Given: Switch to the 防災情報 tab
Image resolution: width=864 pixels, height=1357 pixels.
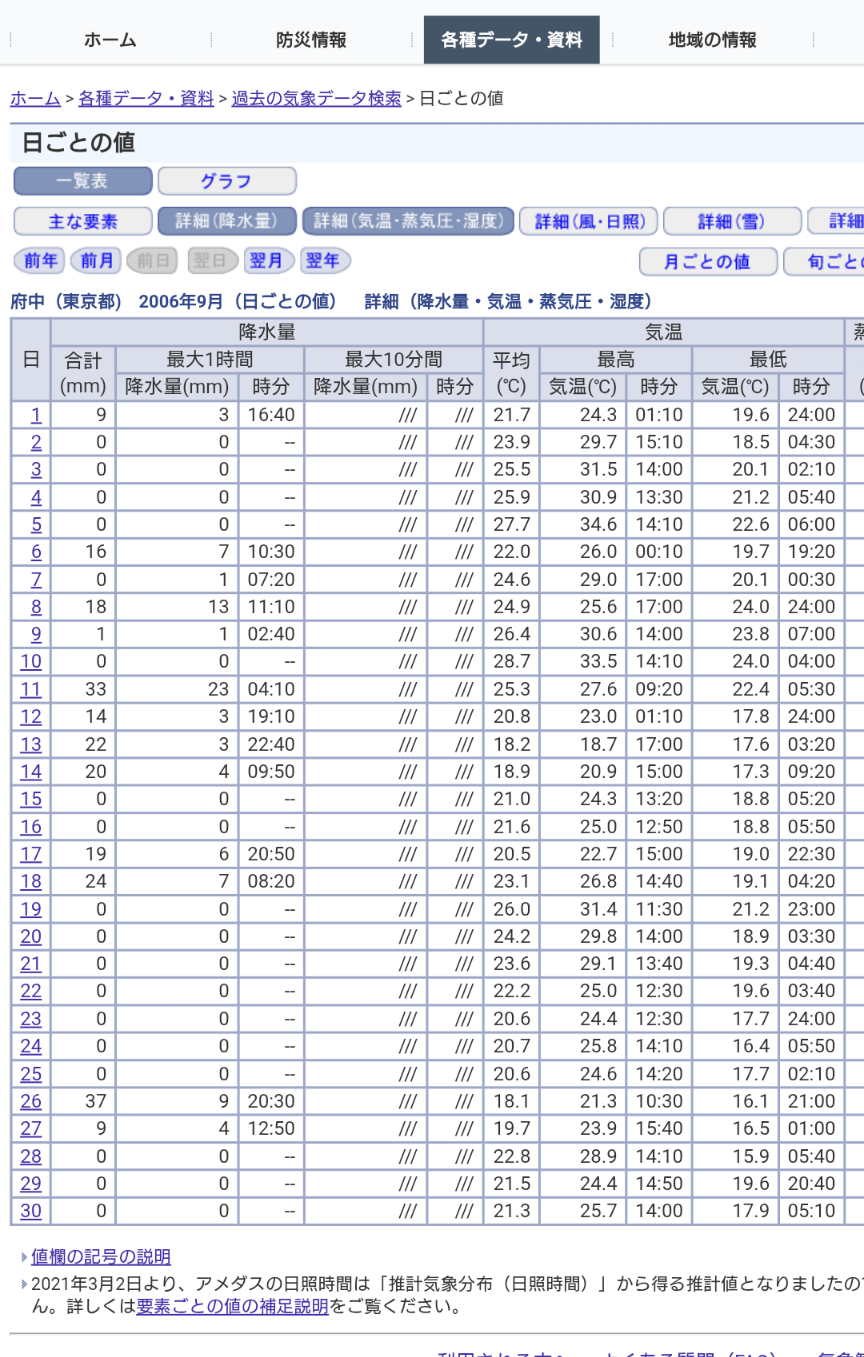Looking at the screenshot, I should click(311, 40).
